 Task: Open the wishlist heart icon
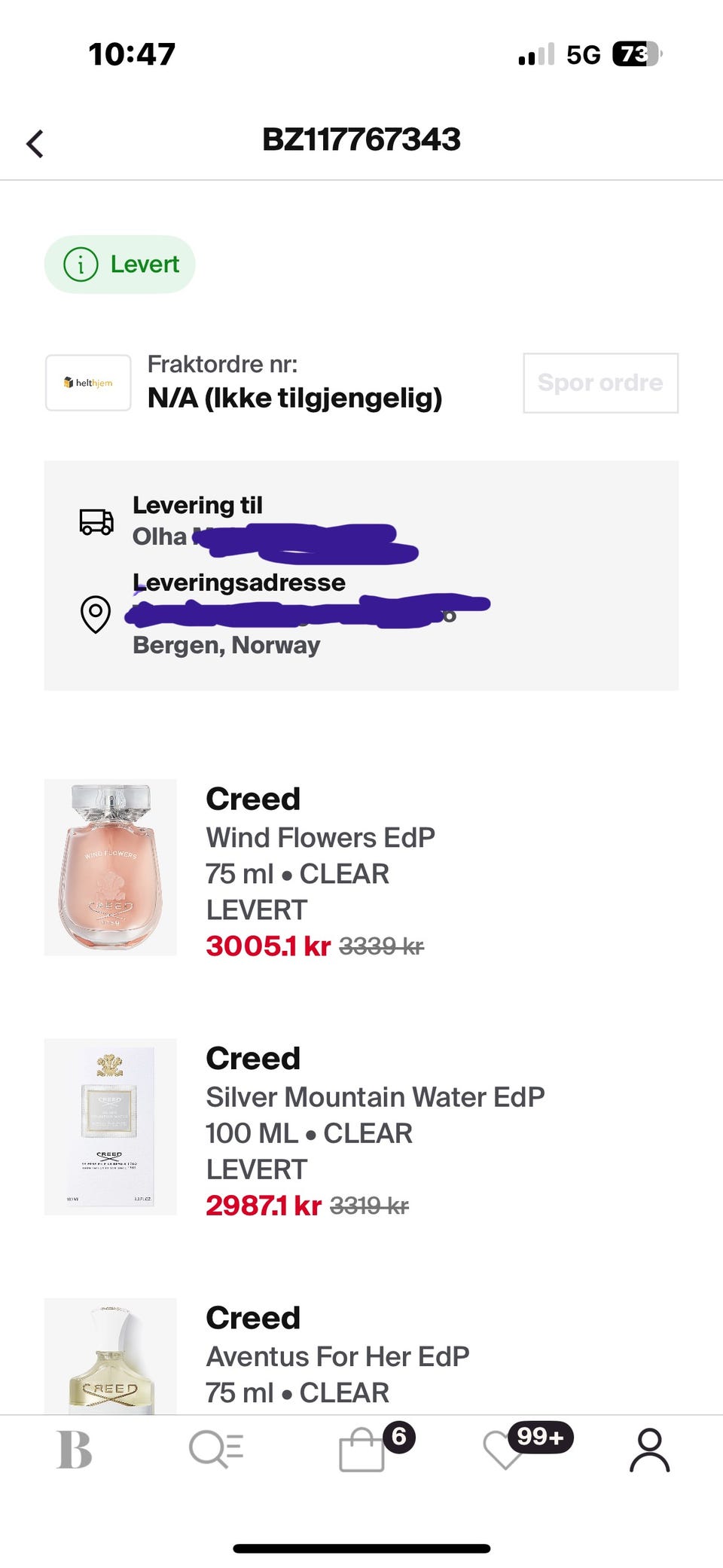[505, 1450]
